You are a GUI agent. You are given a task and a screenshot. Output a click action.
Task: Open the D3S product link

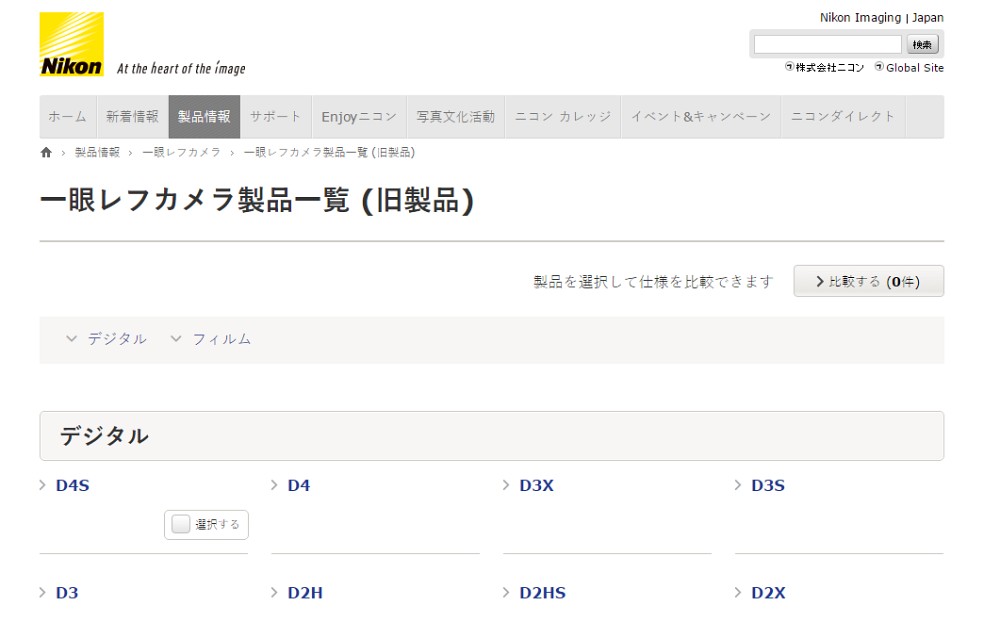coord(768,486)
